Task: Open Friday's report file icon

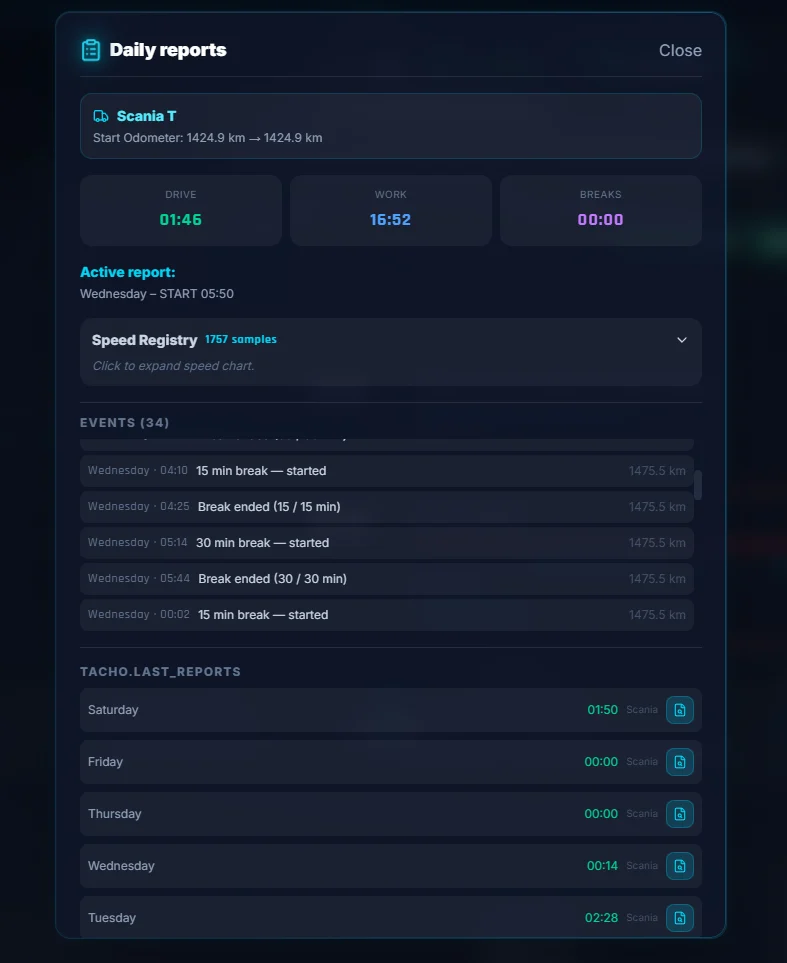Action: [x=680, y=762]
